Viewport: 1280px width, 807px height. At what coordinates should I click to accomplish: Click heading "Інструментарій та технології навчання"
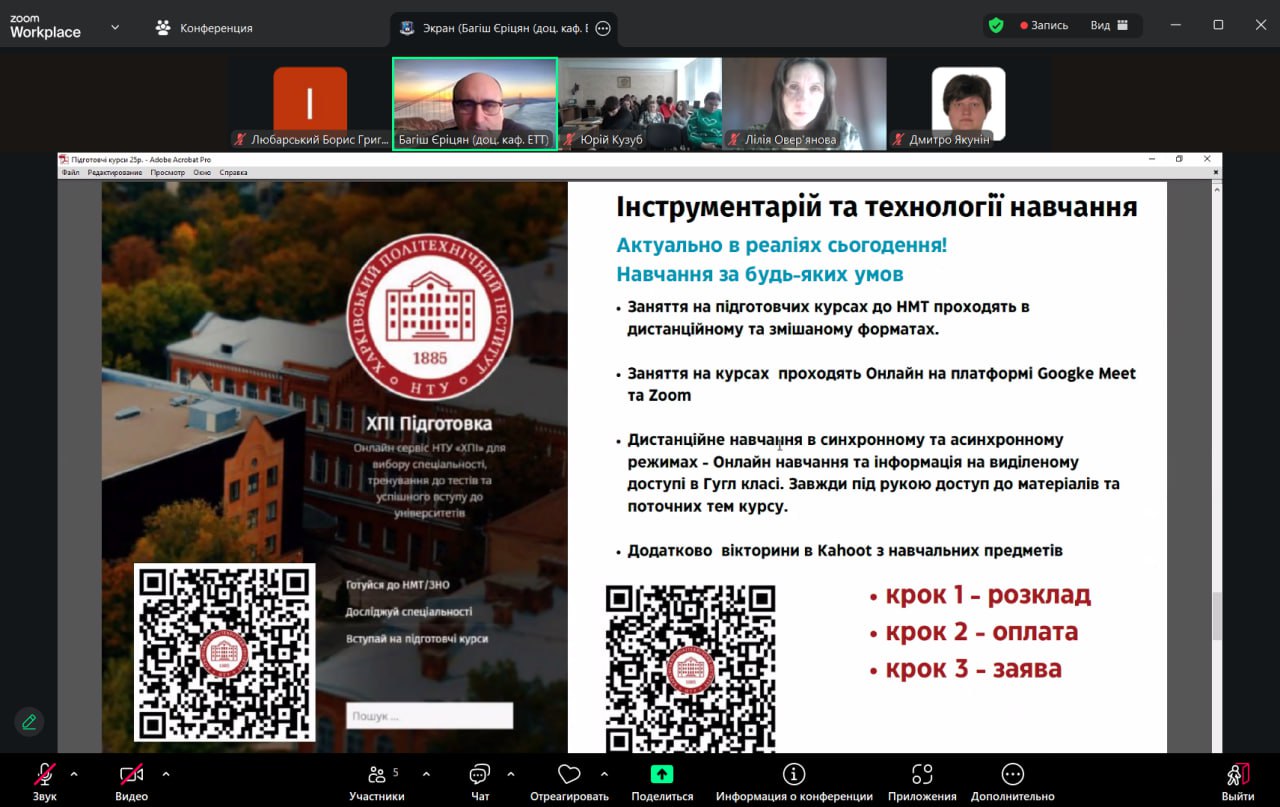tap(877, 207)
